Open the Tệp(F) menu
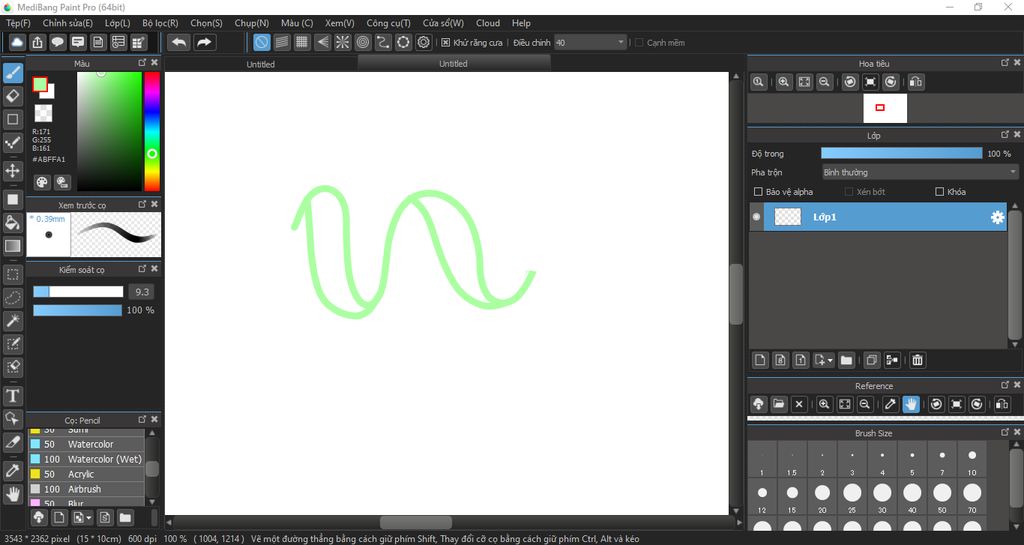Screen dimensions: 1024x545 tap(18, 23)
